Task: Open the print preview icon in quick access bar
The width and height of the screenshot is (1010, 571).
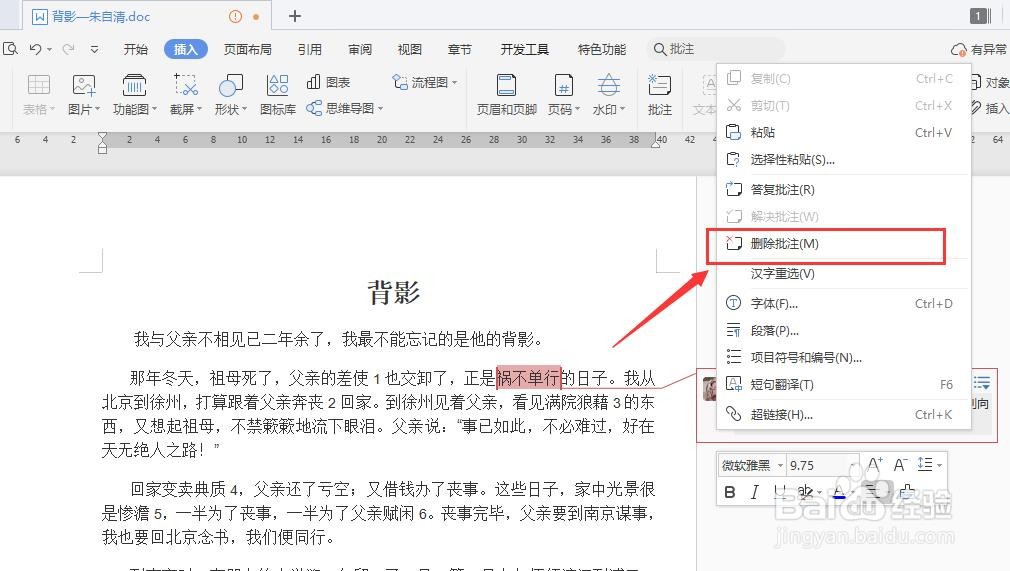Action: click(x=10, y=49)
